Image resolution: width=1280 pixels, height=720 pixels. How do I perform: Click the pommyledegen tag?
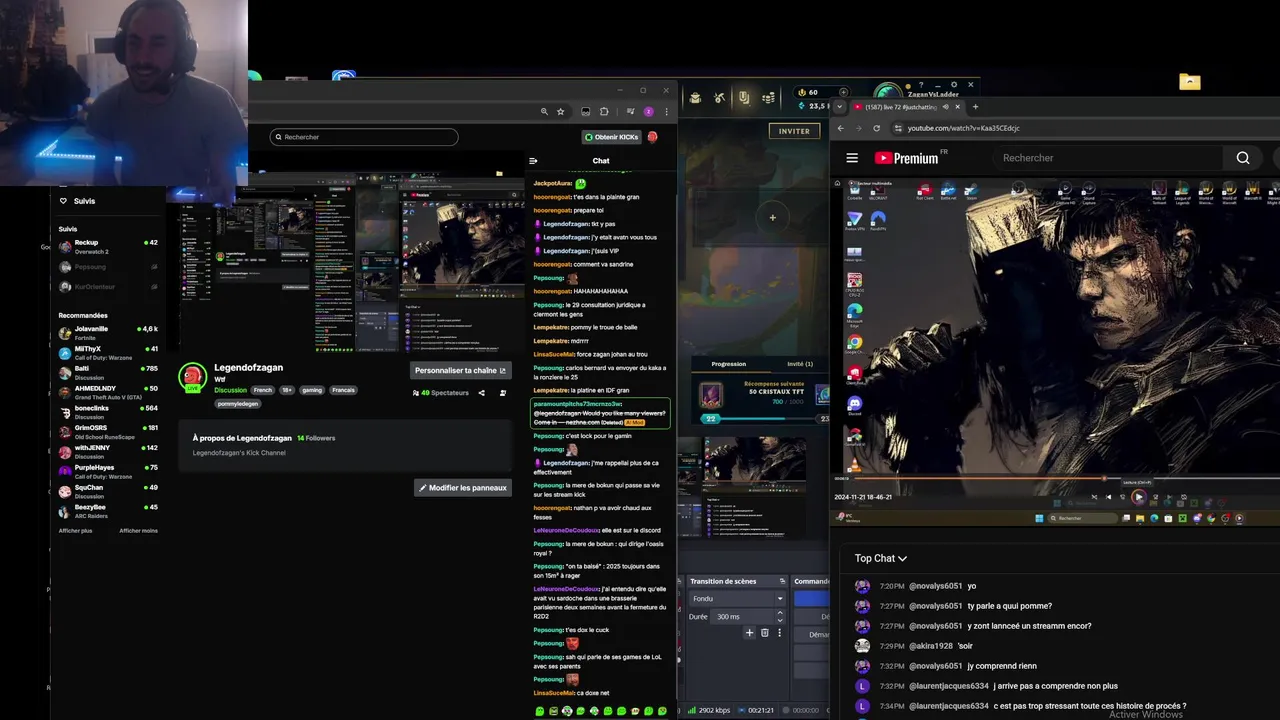coord(237,404)
